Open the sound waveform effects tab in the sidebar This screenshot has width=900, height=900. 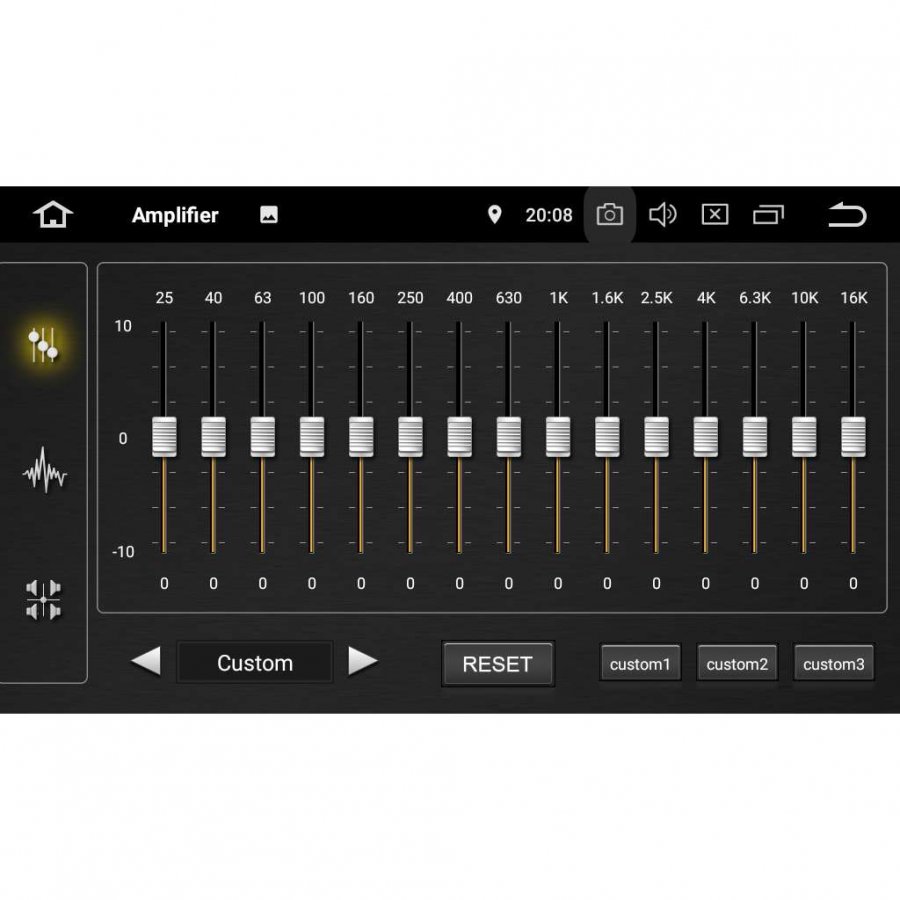[44, 470]
